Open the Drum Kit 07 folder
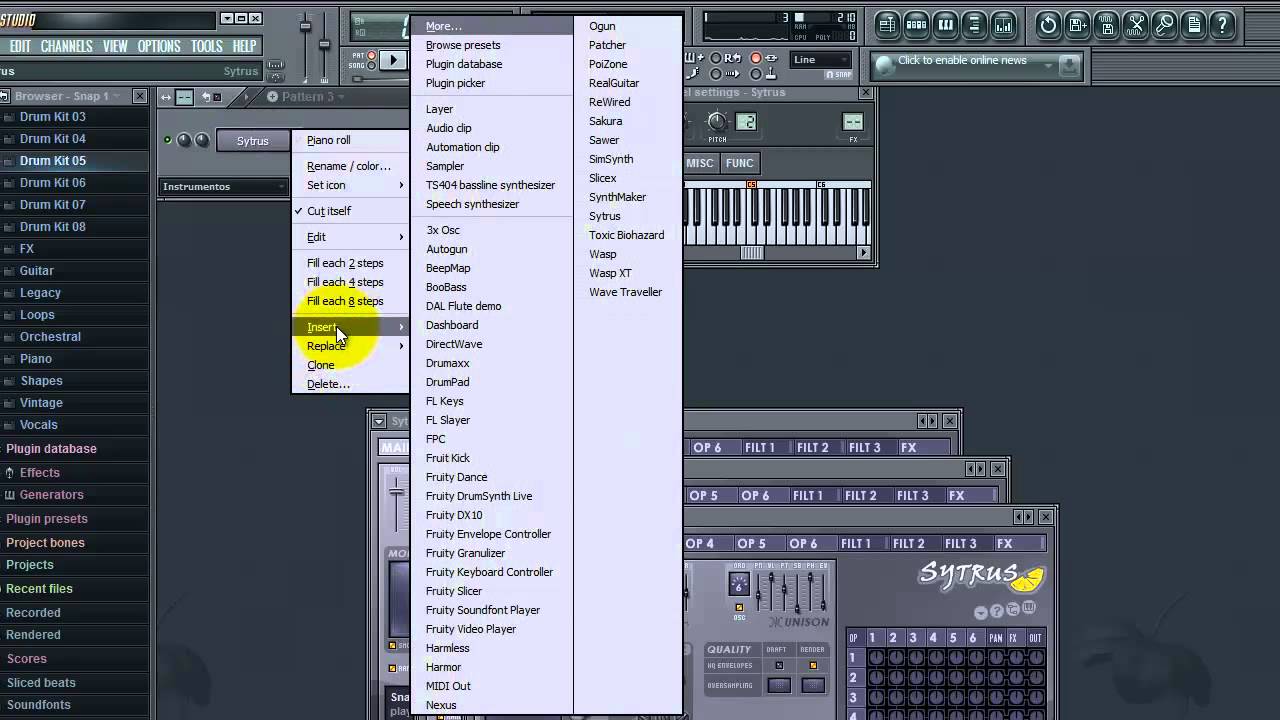1280x720 pixels. click(52, 205)
